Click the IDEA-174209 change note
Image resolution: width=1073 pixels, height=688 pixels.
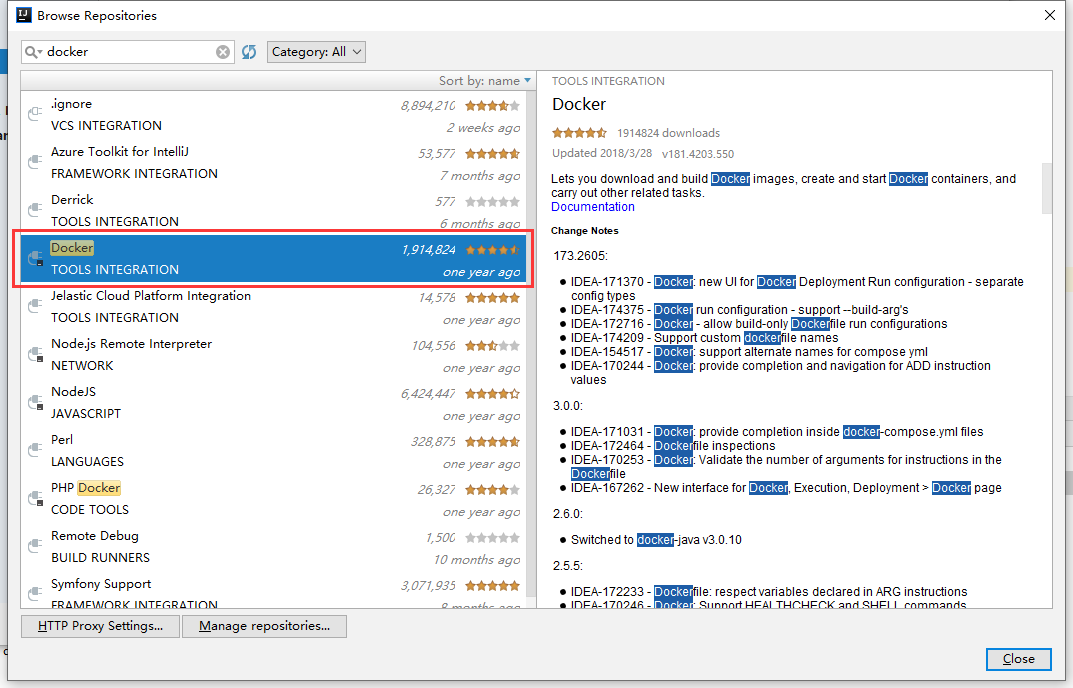704,337
